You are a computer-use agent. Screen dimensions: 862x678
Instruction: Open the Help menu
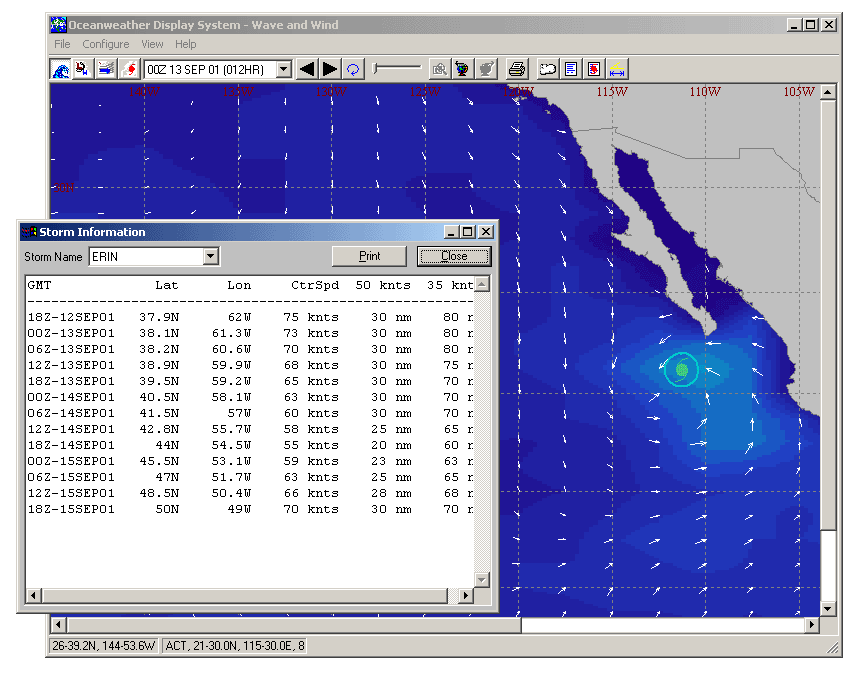point(186,44)
